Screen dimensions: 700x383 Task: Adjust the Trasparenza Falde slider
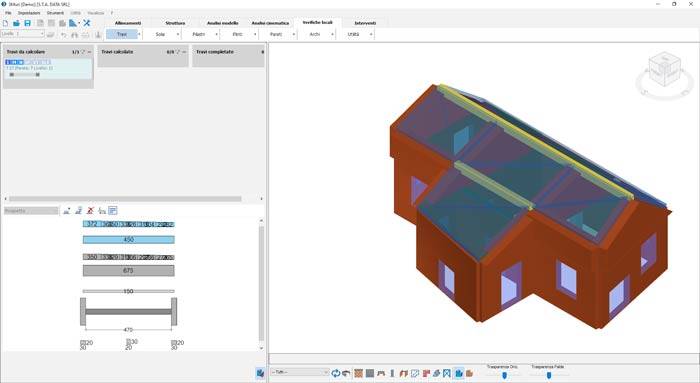tap(549, 375)
